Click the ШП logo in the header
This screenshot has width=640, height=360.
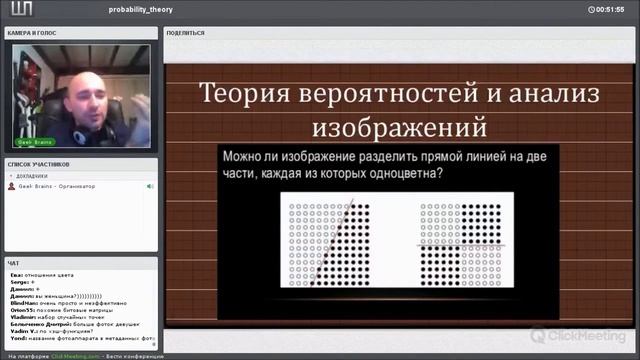pos(21,9)
